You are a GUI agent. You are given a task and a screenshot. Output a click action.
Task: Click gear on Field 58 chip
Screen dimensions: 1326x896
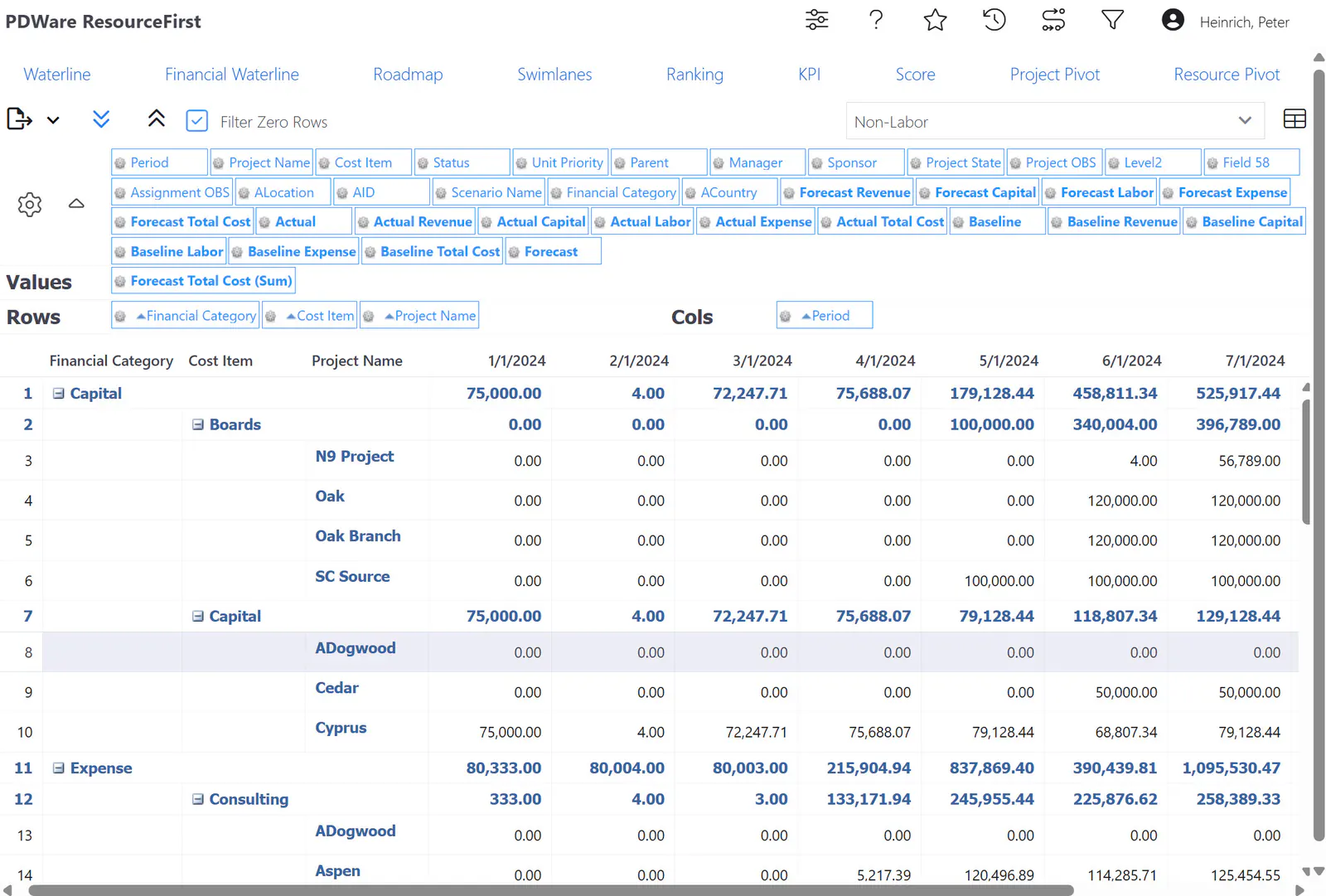[x=1212, y=163]
